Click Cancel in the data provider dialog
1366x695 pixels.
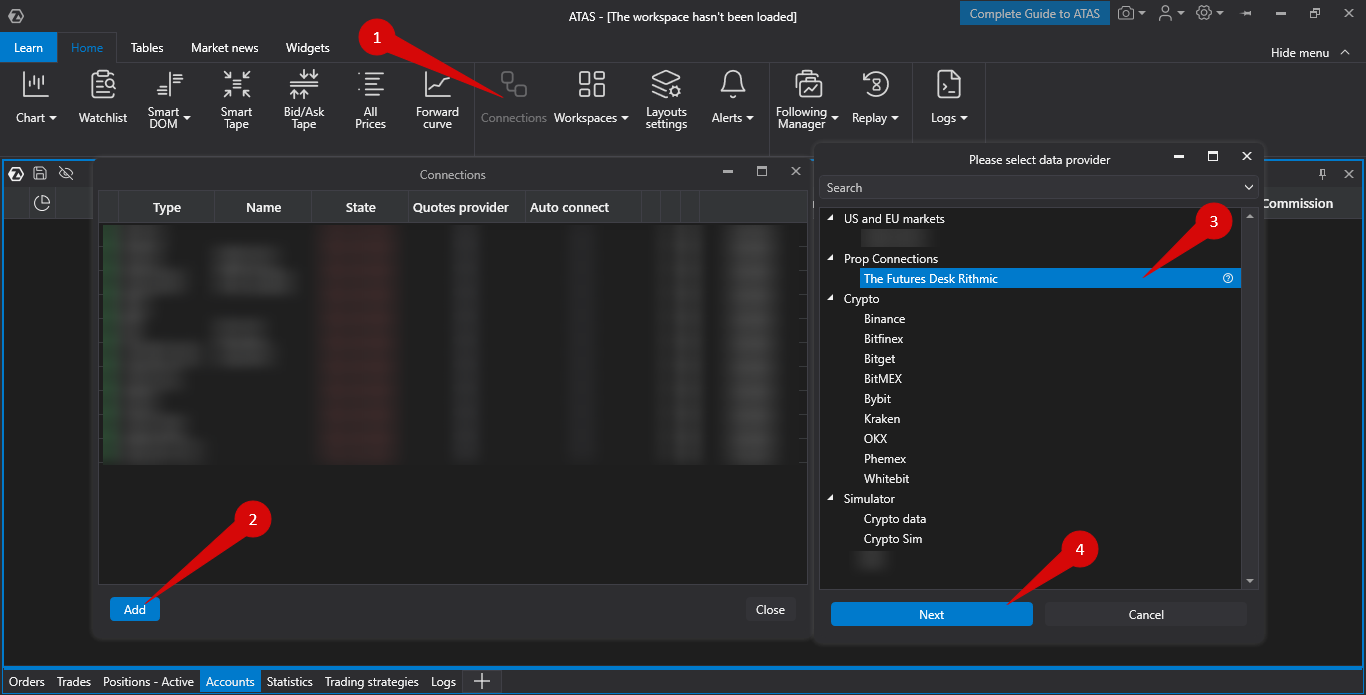click(1146, 614)
